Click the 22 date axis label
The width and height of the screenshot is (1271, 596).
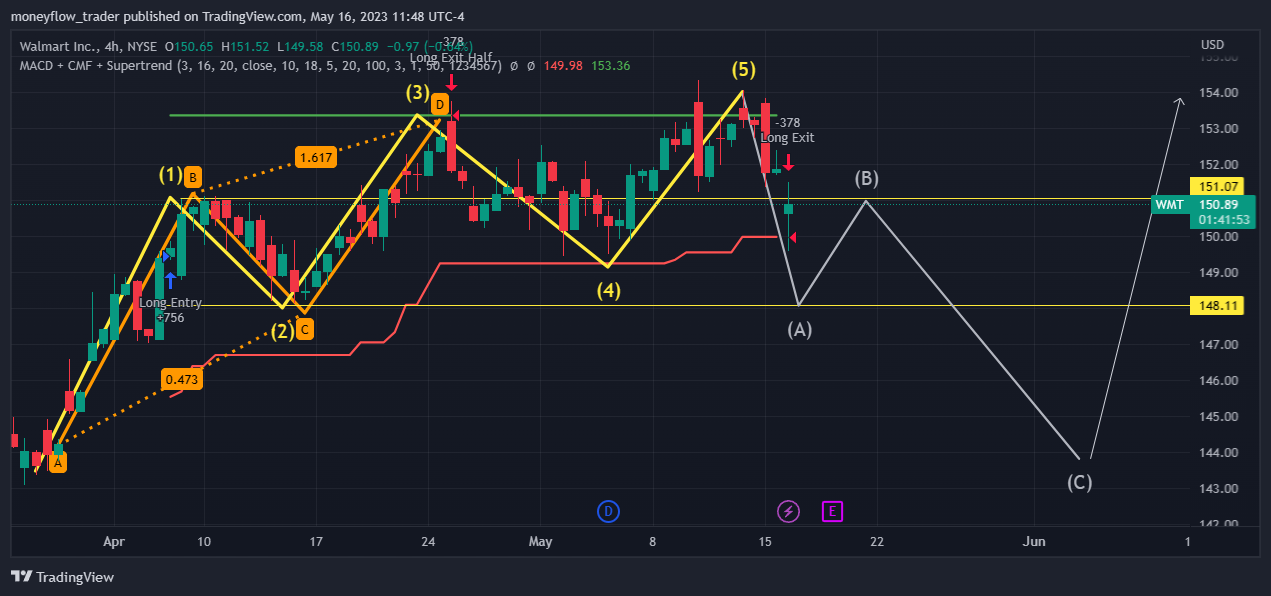tap(877, 541)
